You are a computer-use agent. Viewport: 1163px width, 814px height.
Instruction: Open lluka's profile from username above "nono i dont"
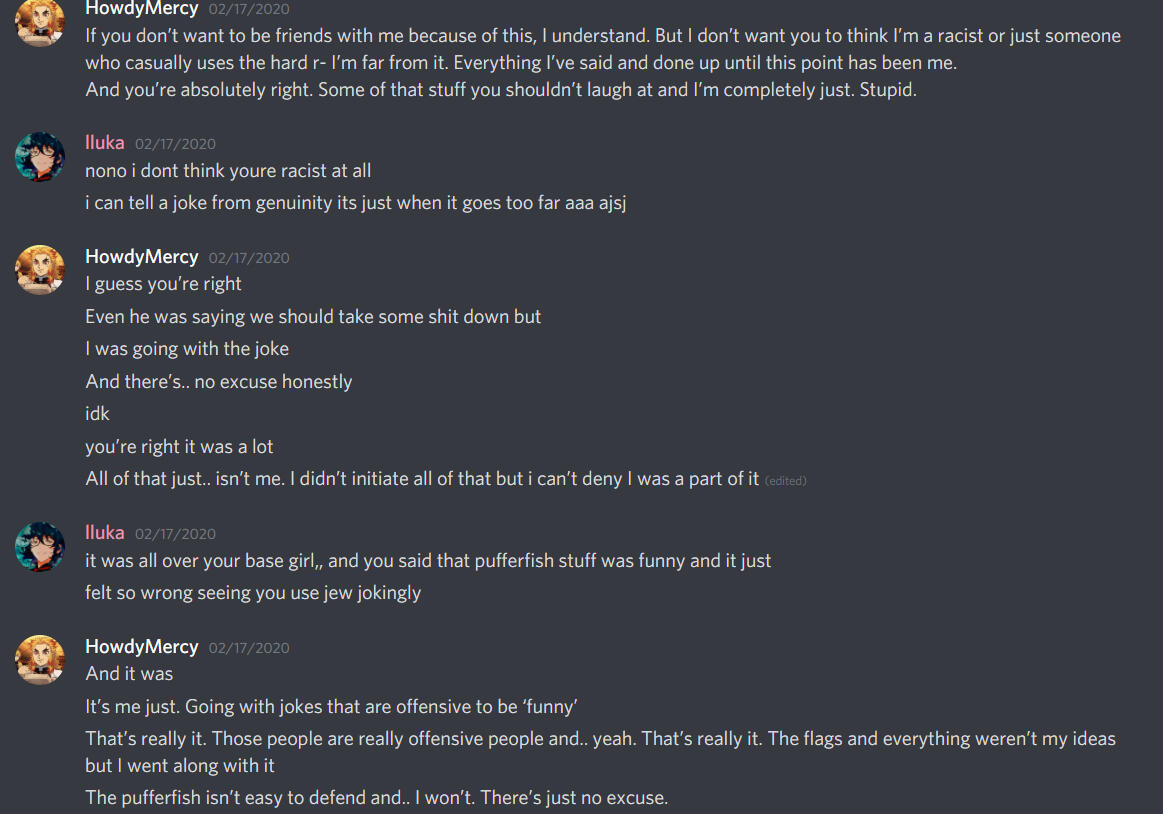[x=105, y=143]
